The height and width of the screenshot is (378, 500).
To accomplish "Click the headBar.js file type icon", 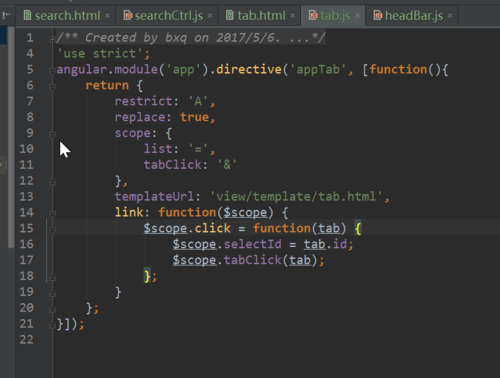I will [377, 15].
